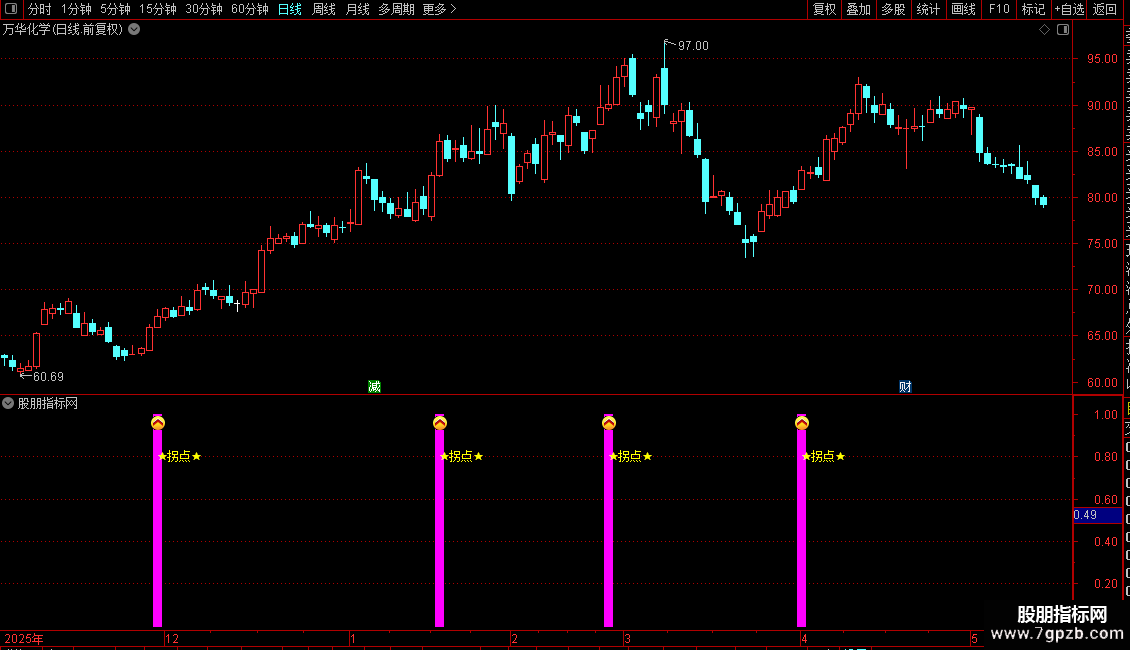Click the green 减 marker icon

pyautogui.click(x=374, y=387)
